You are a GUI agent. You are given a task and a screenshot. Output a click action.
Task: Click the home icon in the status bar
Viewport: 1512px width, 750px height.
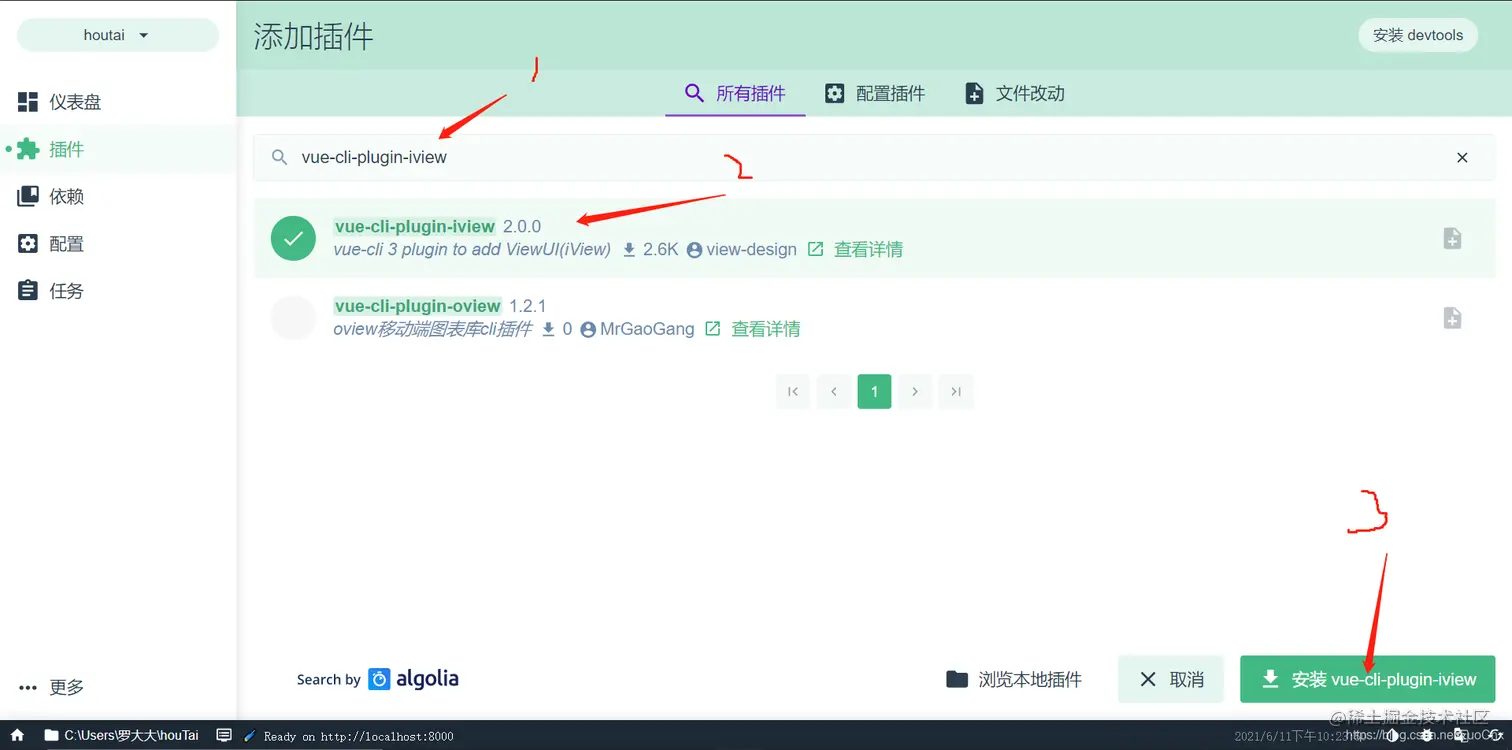tap(16, 735)
